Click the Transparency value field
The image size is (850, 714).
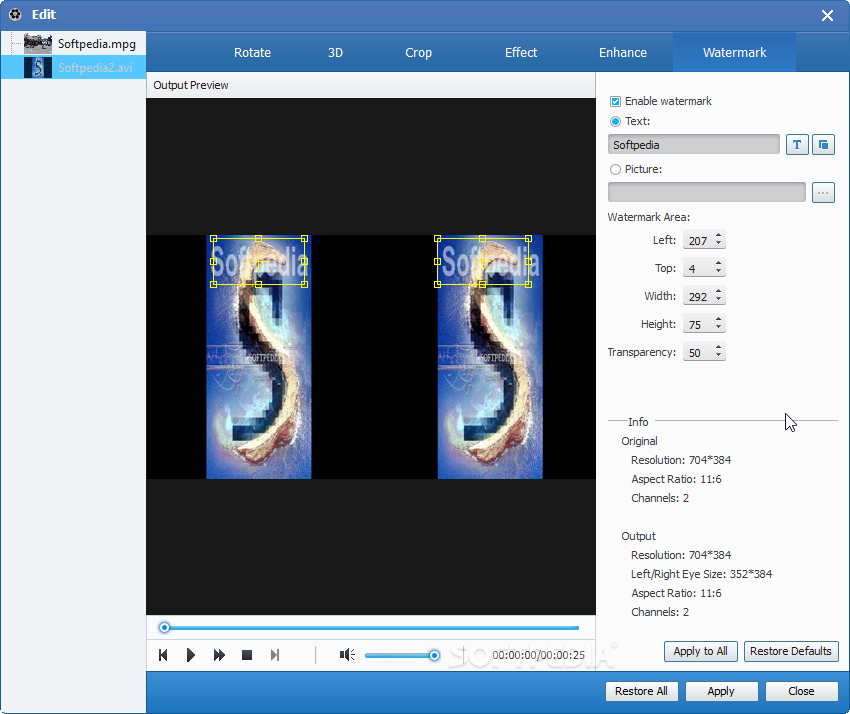pyautogui.click(x=698, y=353)
